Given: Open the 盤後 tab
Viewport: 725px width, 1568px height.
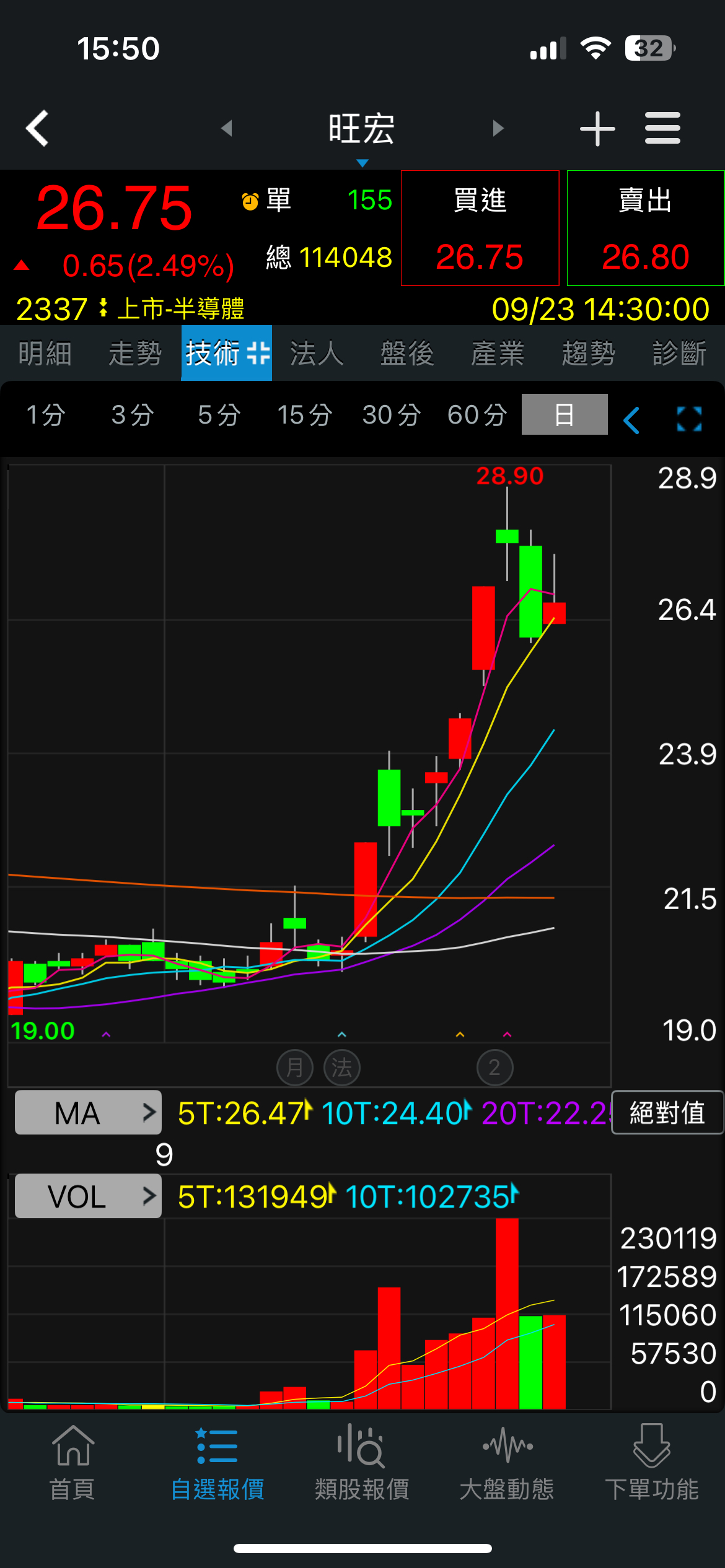Looking at the screenshot, I should coord(407,354).
